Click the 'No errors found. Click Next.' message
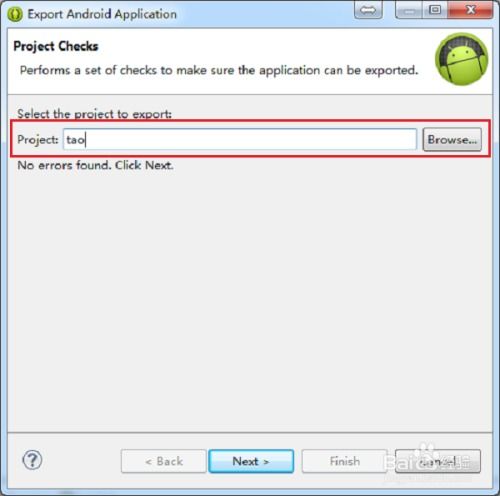 [95, 165]
